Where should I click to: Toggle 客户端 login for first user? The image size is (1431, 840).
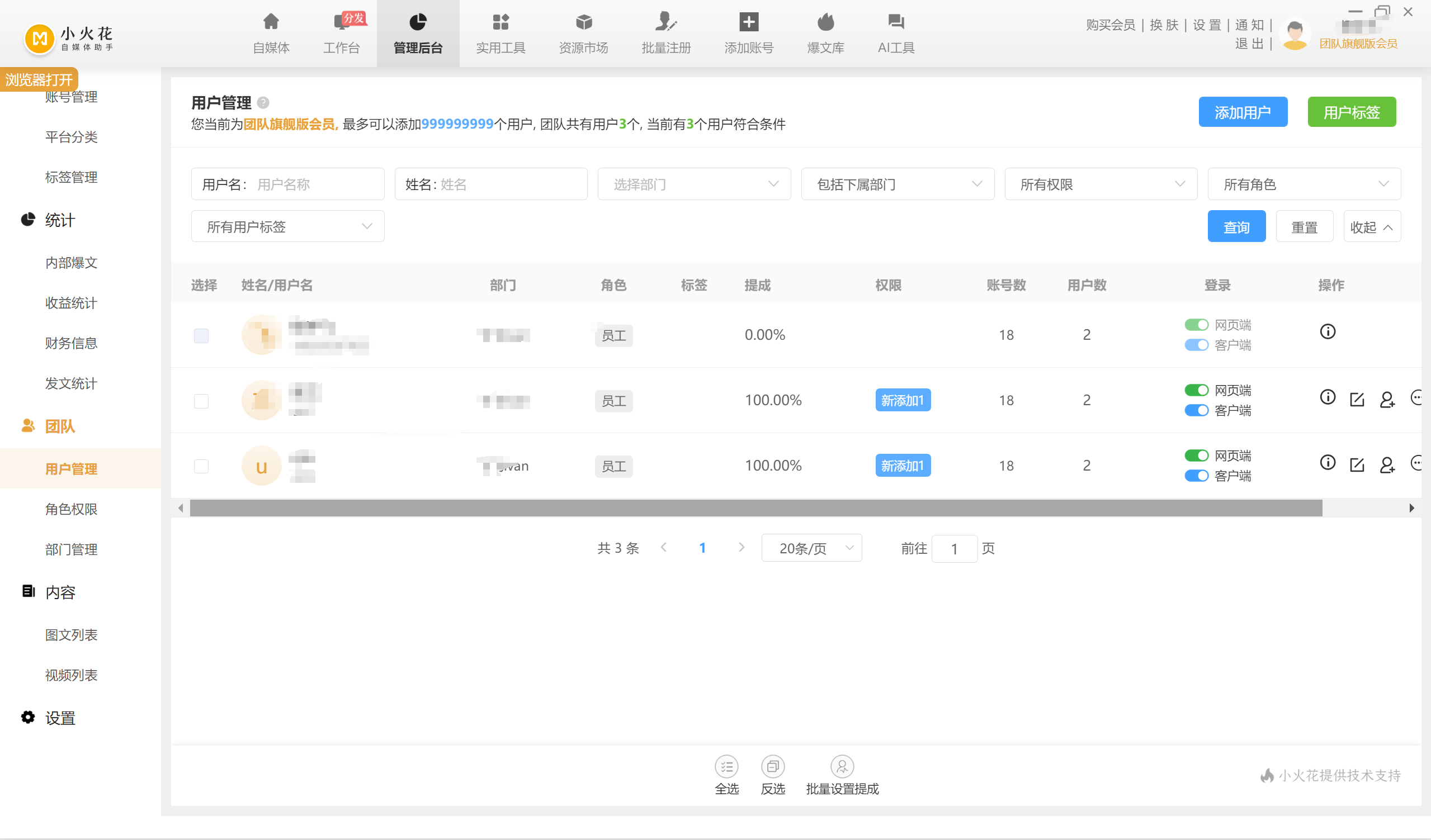[x=1196, y=344]
